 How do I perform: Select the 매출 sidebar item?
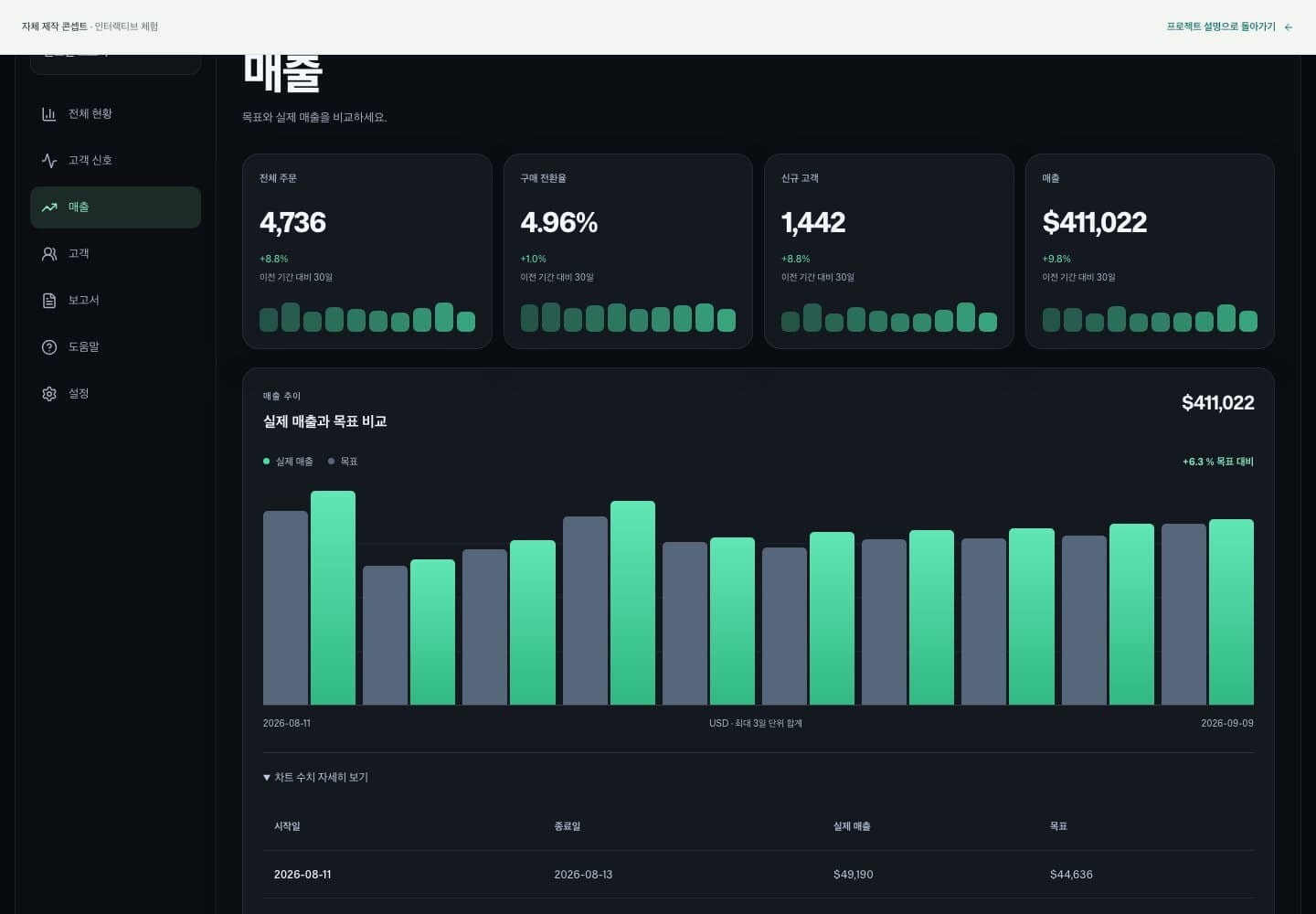[x=115, y=207]
